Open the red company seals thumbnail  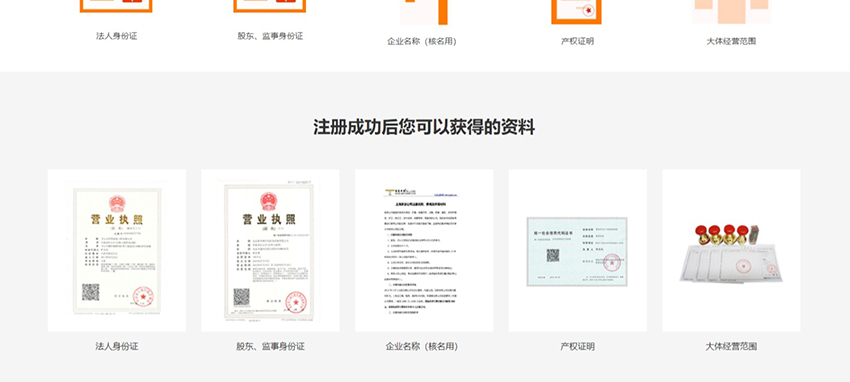click(731, 250)
